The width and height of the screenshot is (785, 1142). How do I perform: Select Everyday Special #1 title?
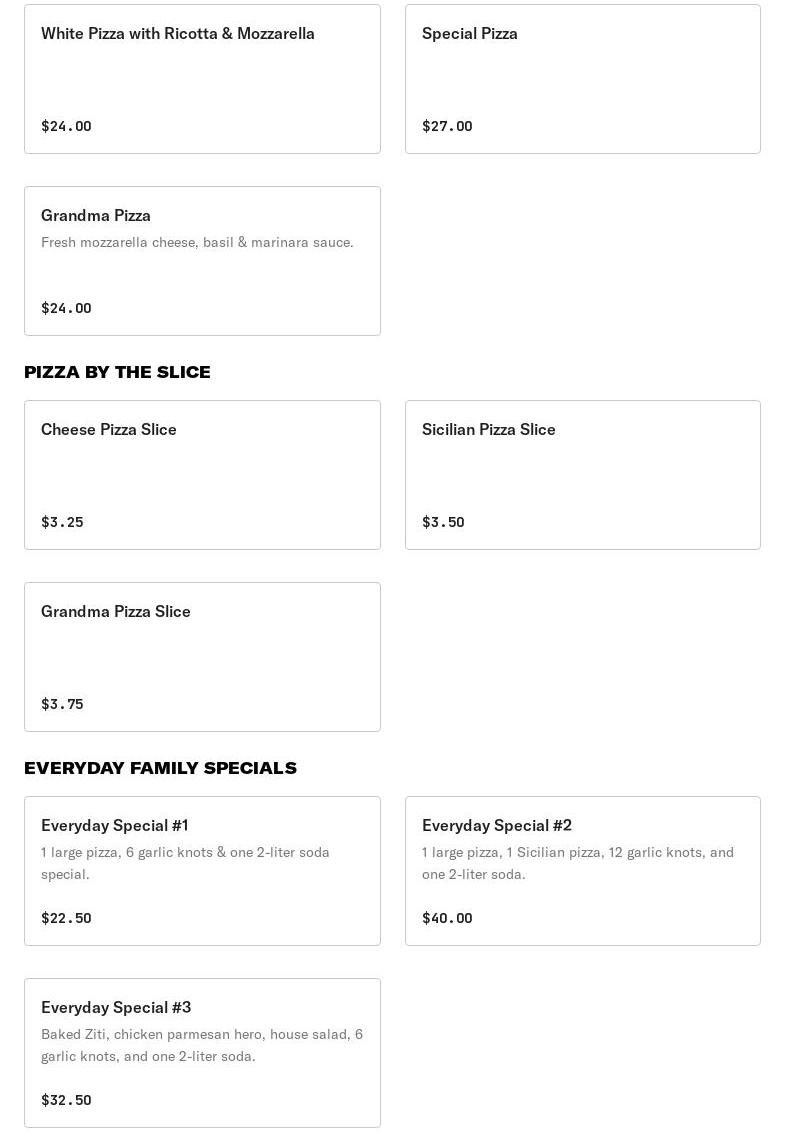(115, 826)
